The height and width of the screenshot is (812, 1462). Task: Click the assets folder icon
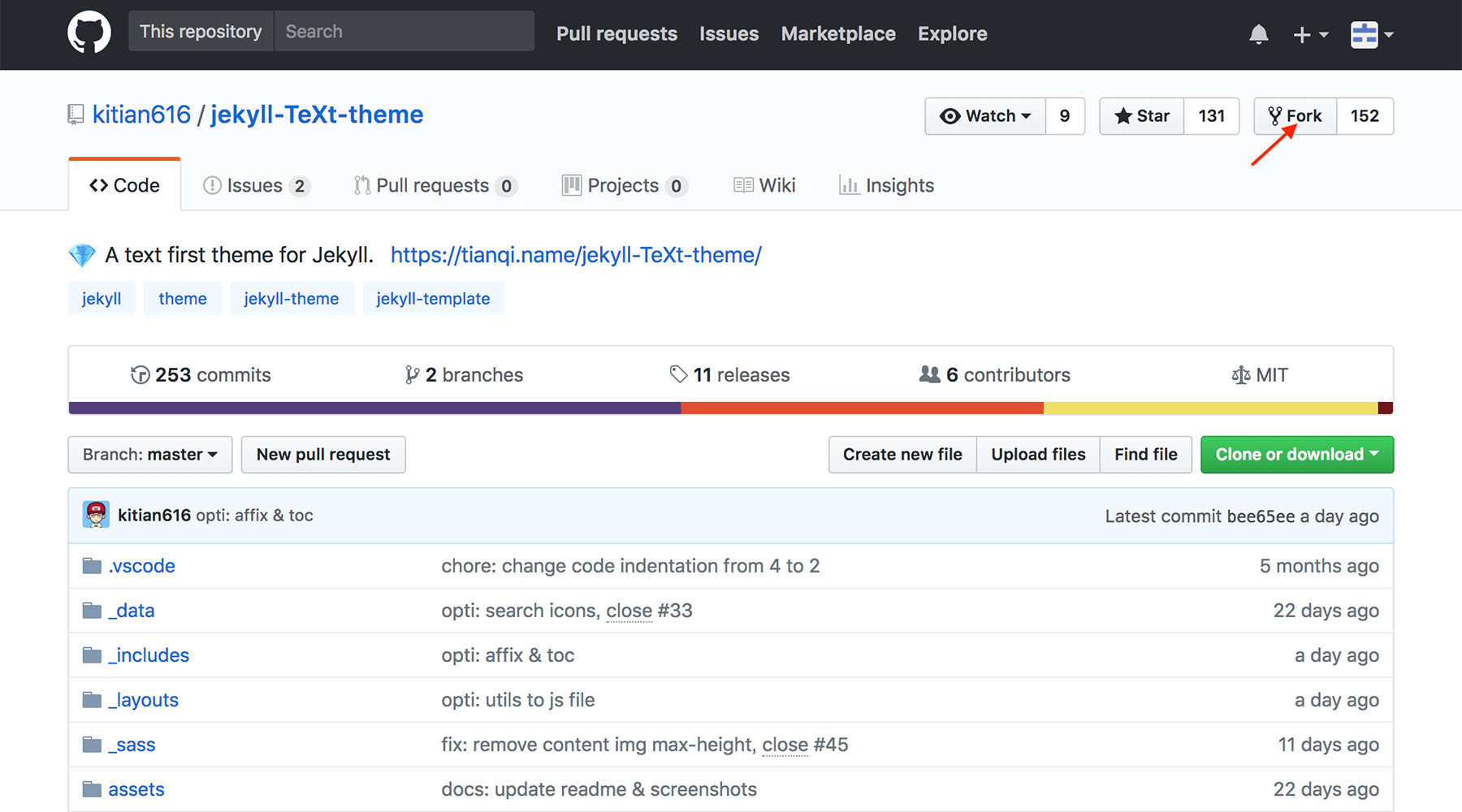click(x=92, y=788)
